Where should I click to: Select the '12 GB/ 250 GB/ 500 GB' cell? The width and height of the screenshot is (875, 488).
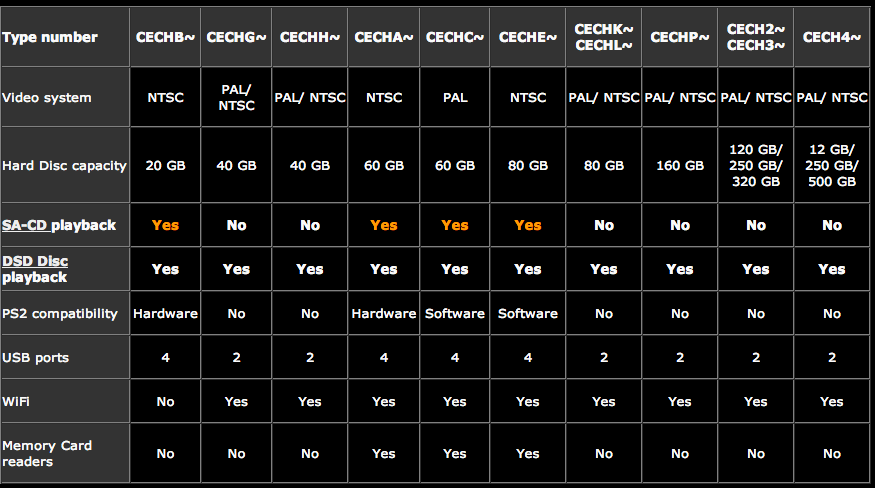click(x=831, y=165)
